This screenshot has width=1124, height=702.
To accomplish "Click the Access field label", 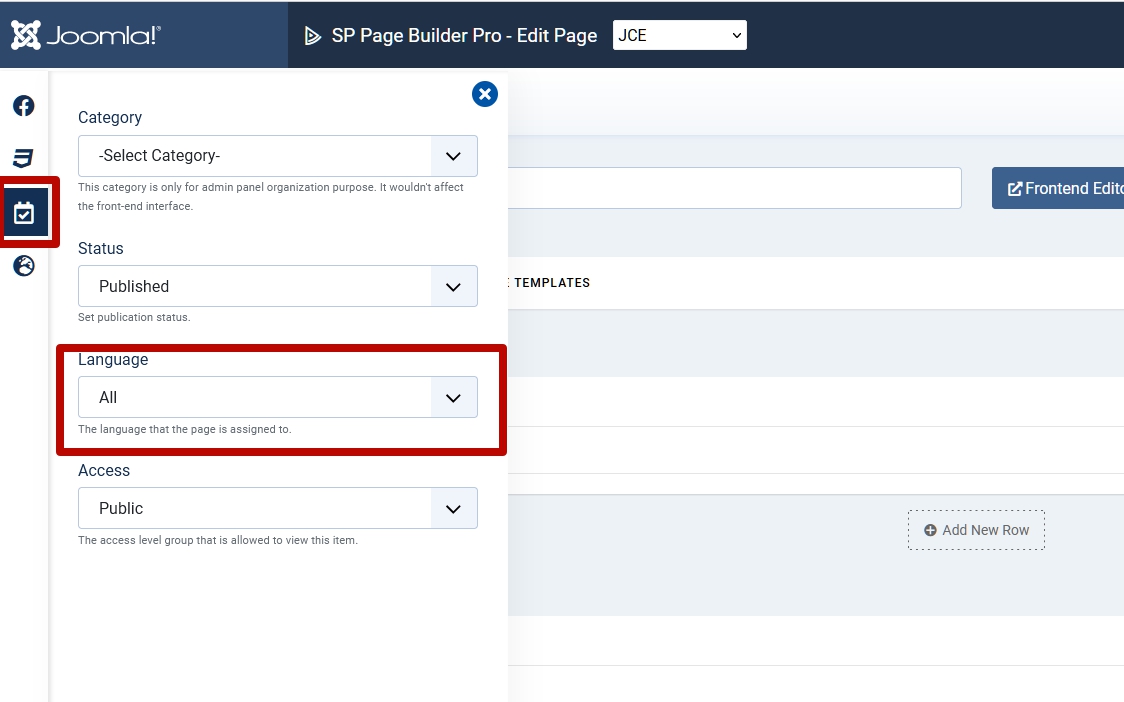I will pos(104,470).
